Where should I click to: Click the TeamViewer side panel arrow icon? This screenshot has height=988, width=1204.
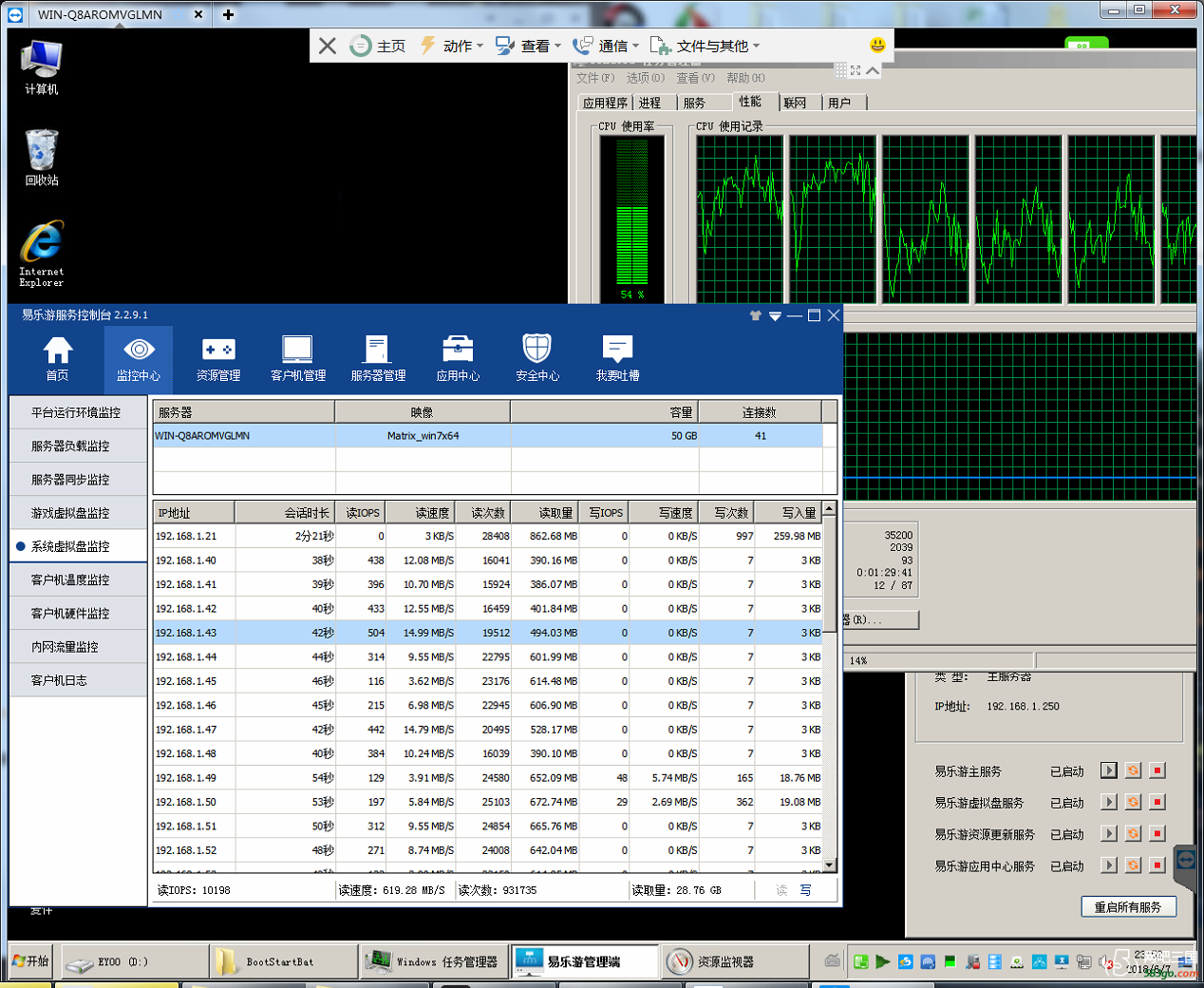click(1186, 860)
